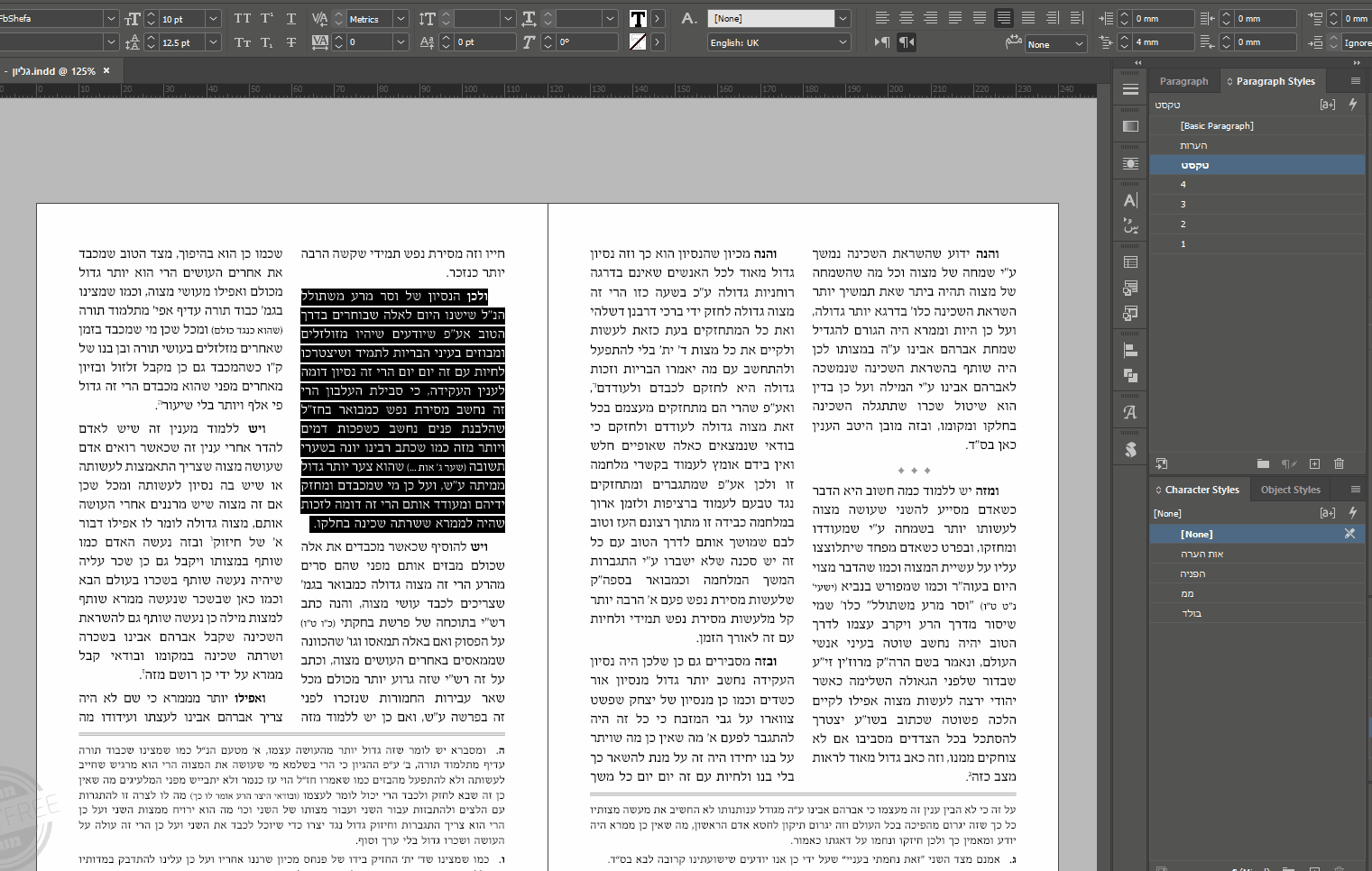Select the בולד character style
1372x871 pixels.
(x=1191, y=613)
